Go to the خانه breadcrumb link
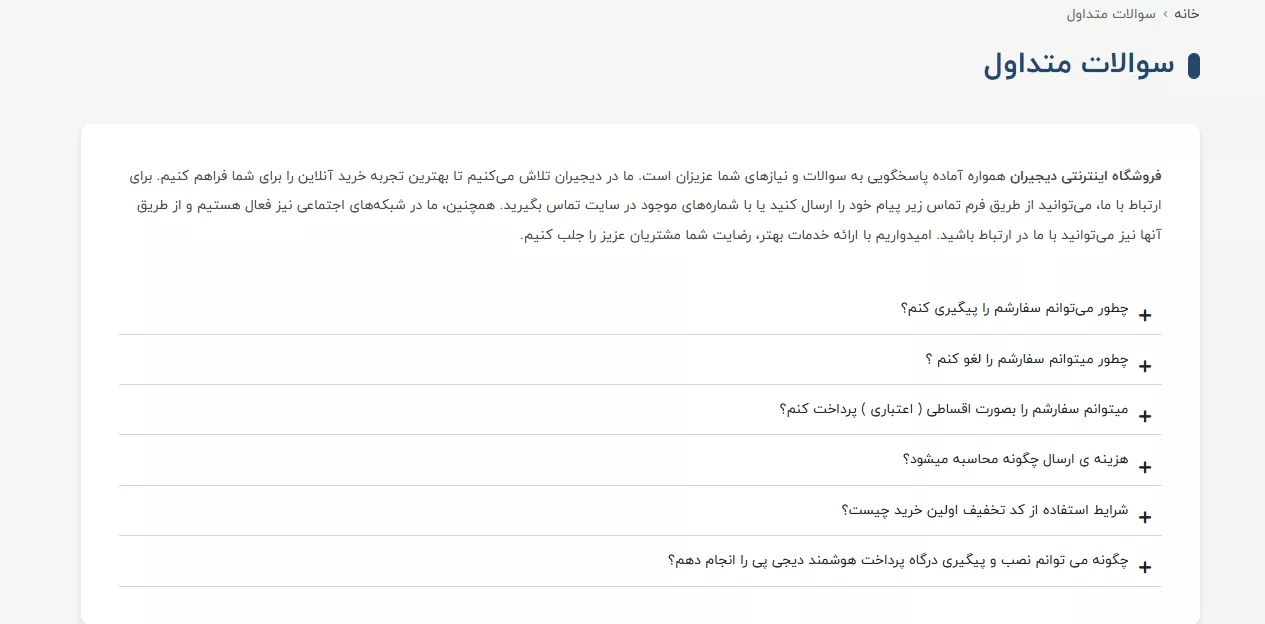Screen dimensions: 1265x624 tap(1187, 14)
